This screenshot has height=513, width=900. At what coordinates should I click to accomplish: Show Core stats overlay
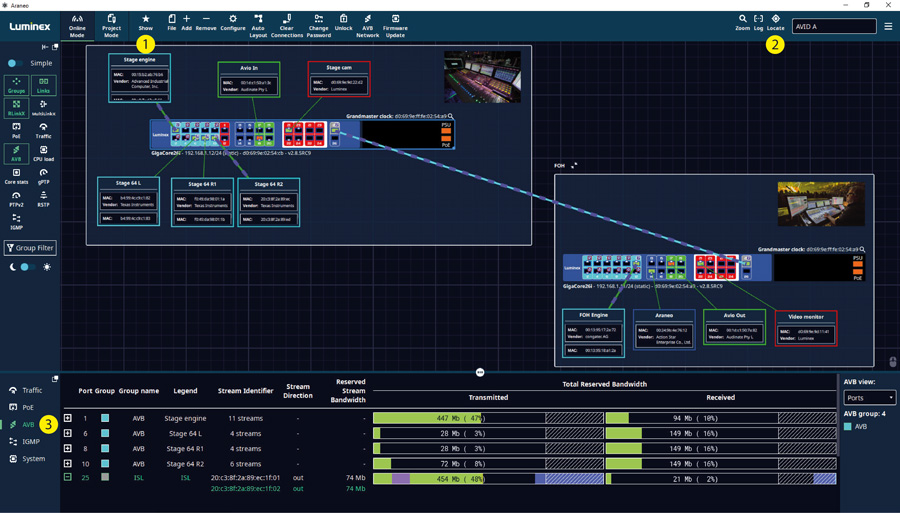point(16,176)
